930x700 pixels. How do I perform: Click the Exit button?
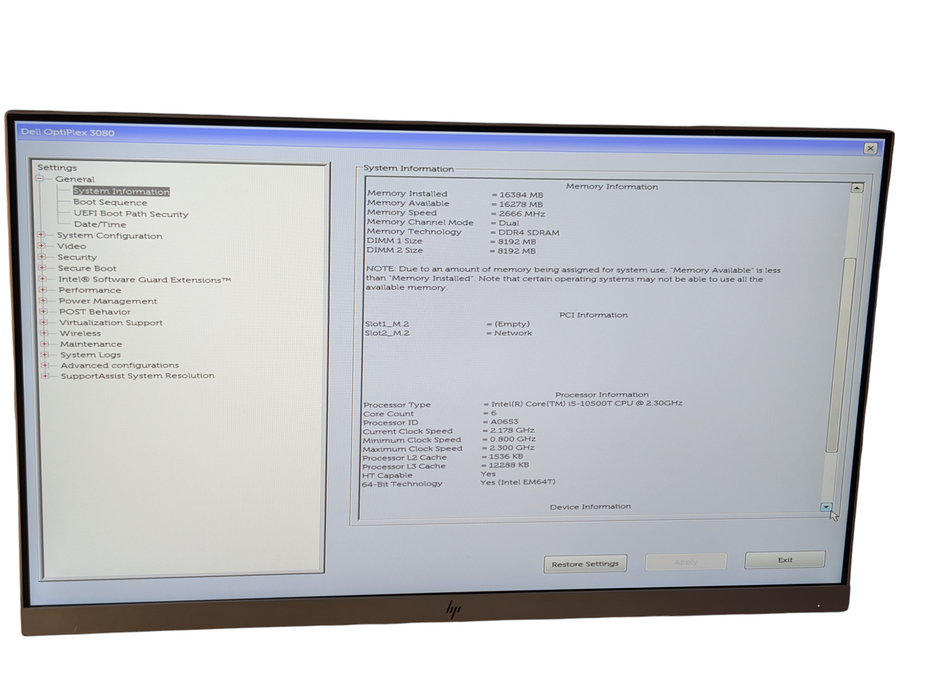785,559
